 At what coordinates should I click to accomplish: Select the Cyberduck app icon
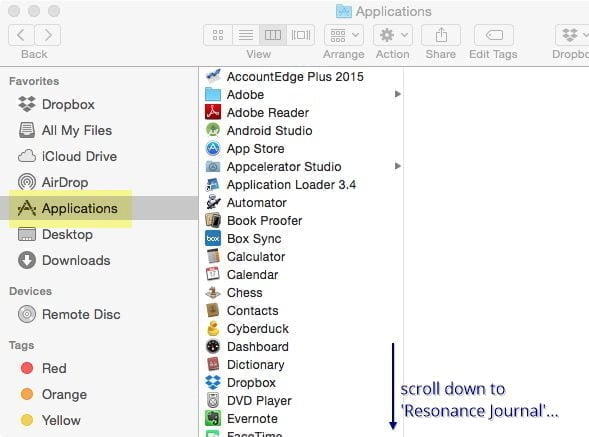pyautogui.click(x=213, y=328)
